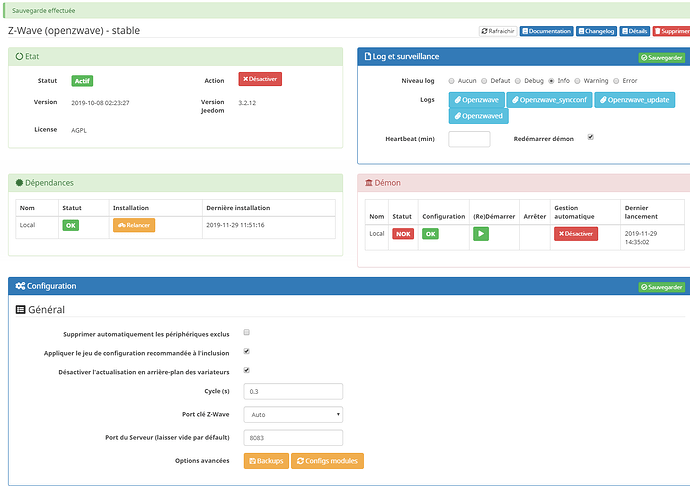Open plugin Détails
The height and width of the screenshot is (486, 690).
[635, 31]
